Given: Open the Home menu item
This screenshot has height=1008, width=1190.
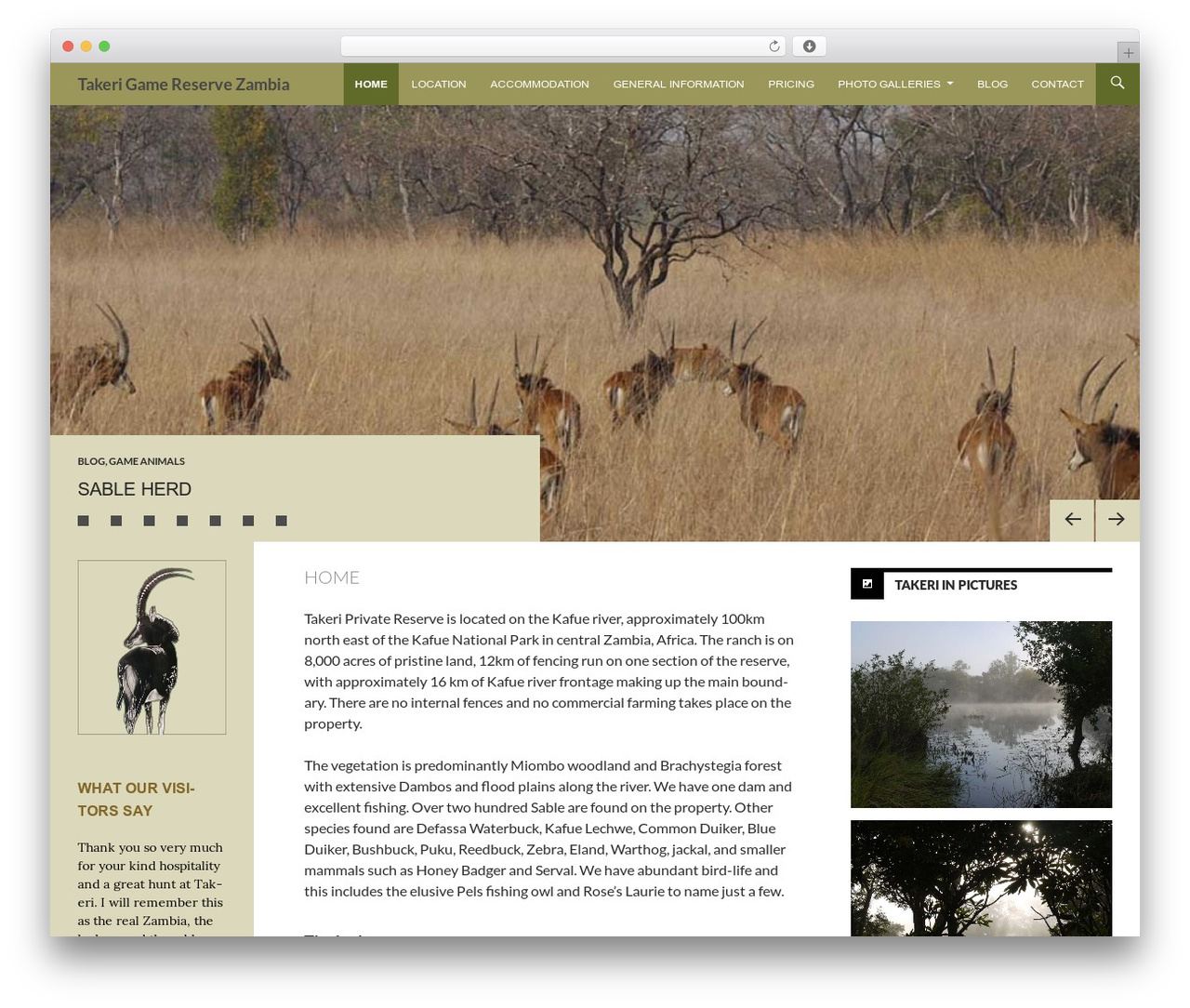Looking at the screenshot, I should tap(371, 84).
